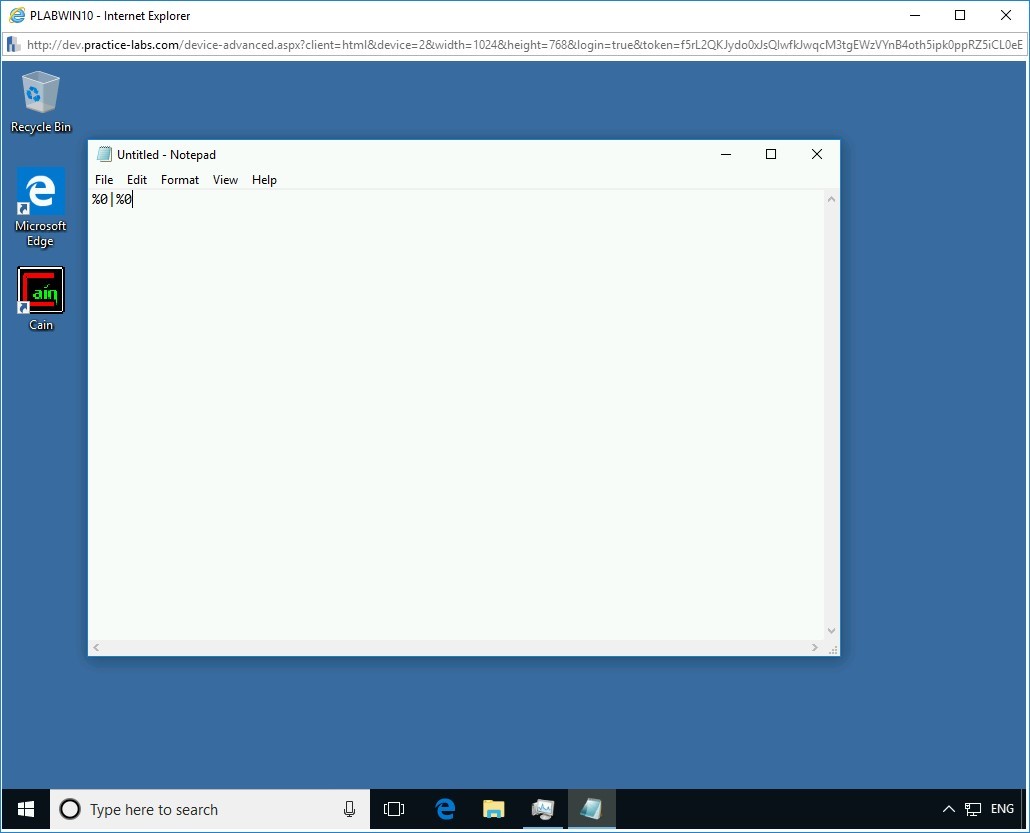The width and height of the screenshot is (1030, 833).
Task: Open the View menu in Notepad
Action: [225, 180]
